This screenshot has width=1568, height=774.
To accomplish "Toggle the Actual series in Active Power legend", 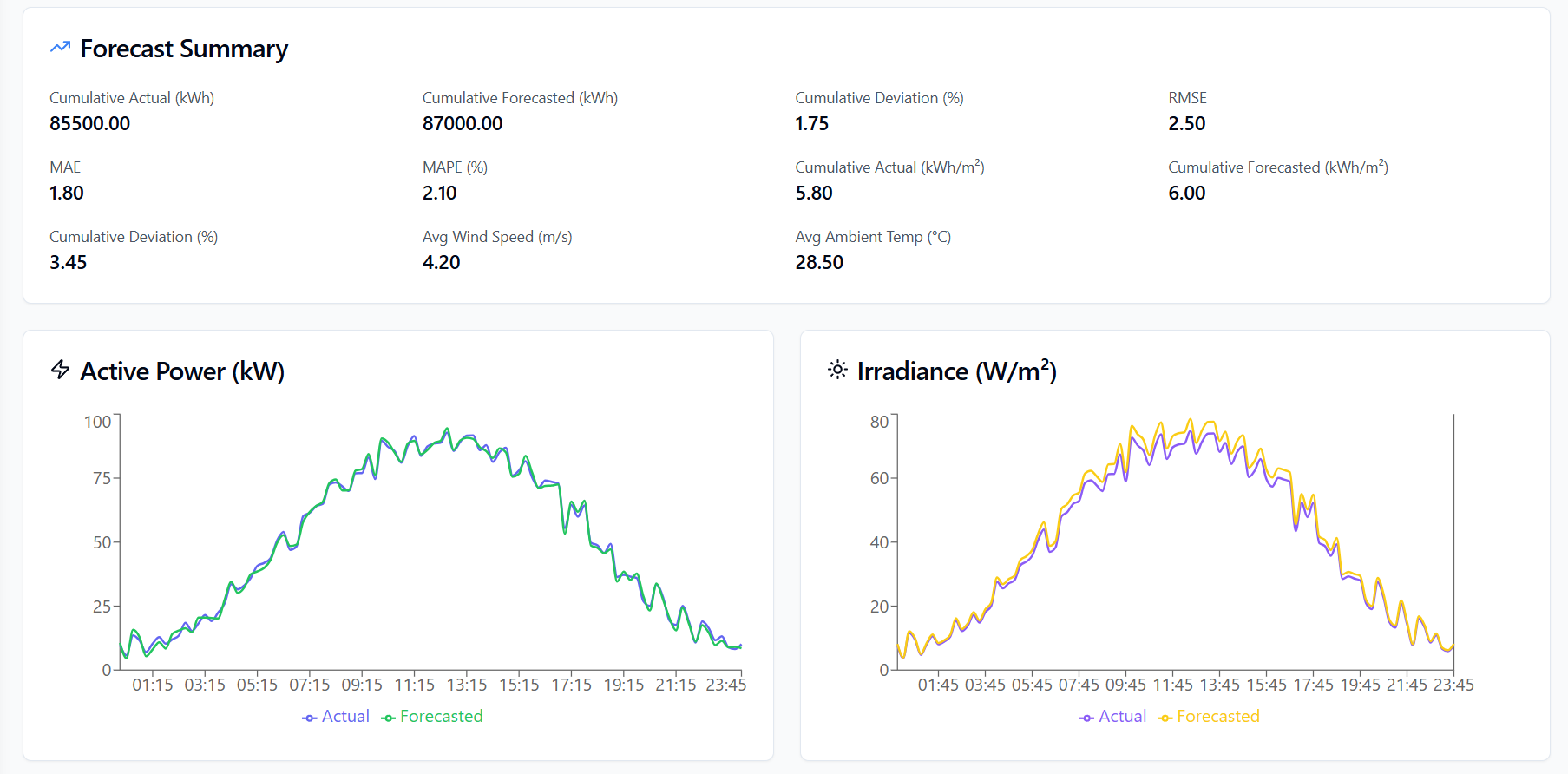I will [336, 717].
